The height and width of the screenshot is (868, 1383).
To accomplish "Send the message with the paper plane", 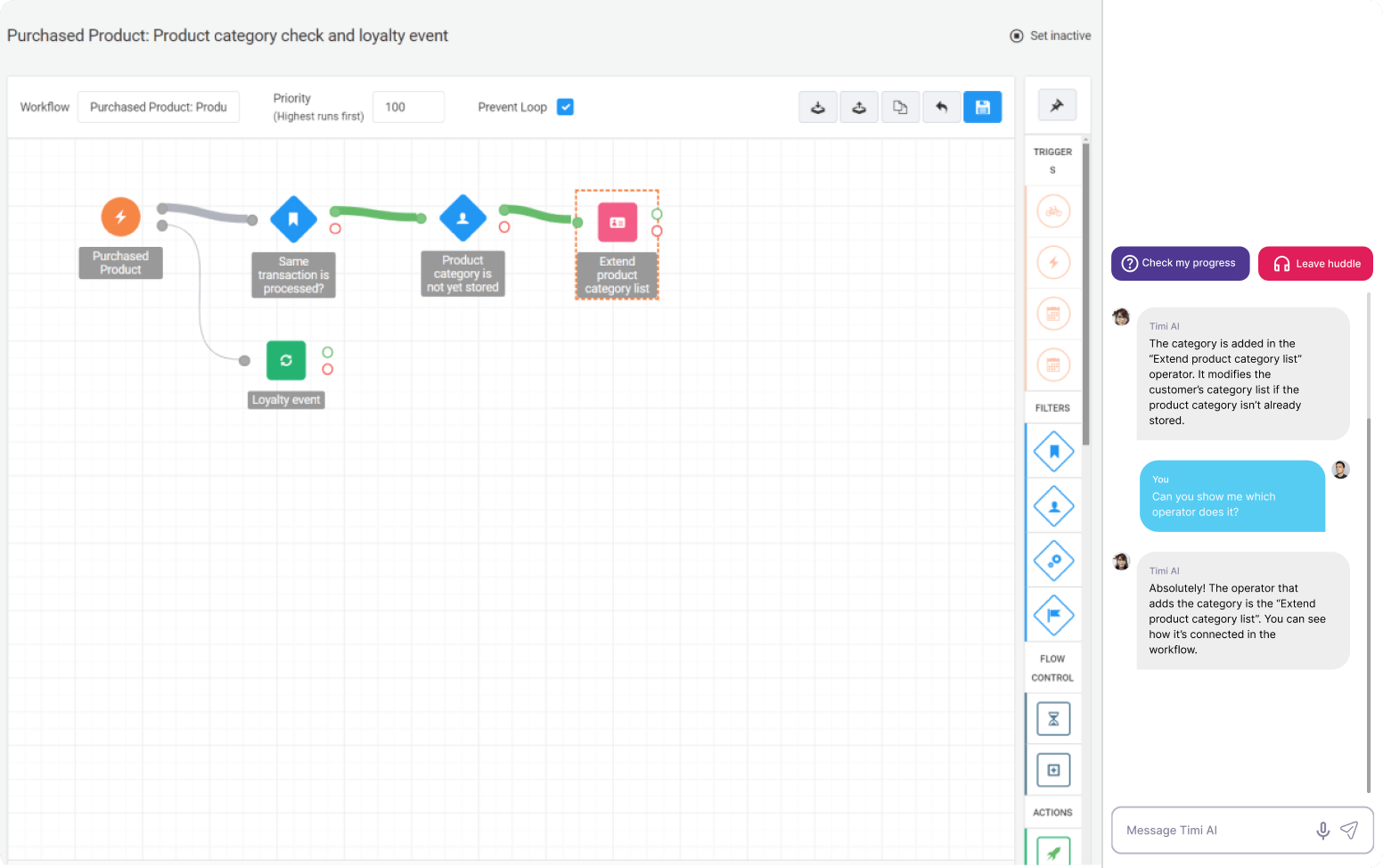I will (1349, 831).
